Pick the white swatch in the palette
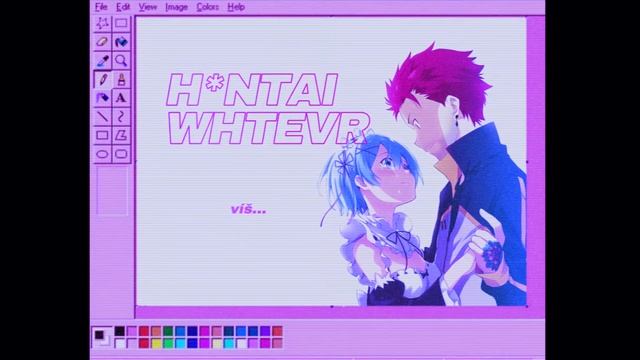Viewport: 640px width, 360px height. pos(120,343)
